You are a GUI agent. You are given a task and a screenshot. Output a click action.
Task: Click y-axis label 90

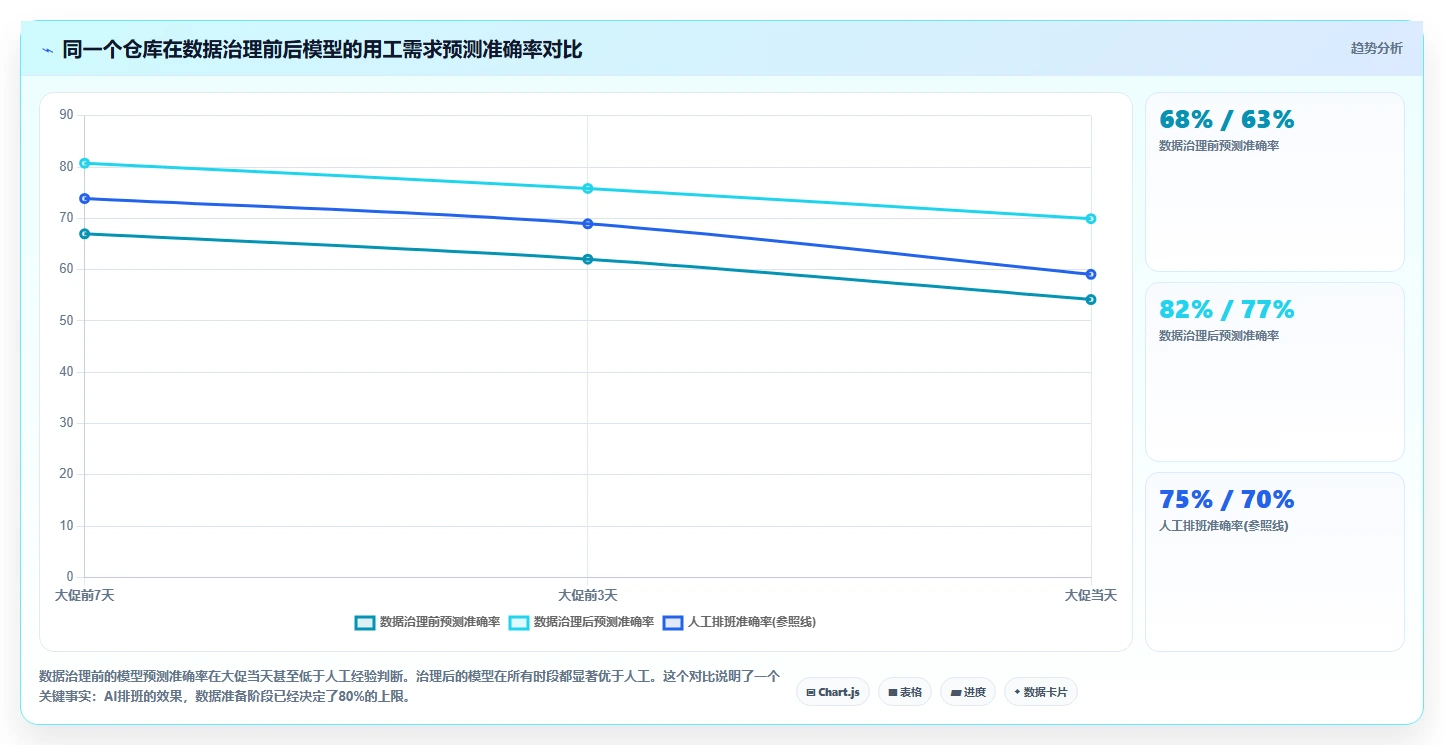(67, 115)
